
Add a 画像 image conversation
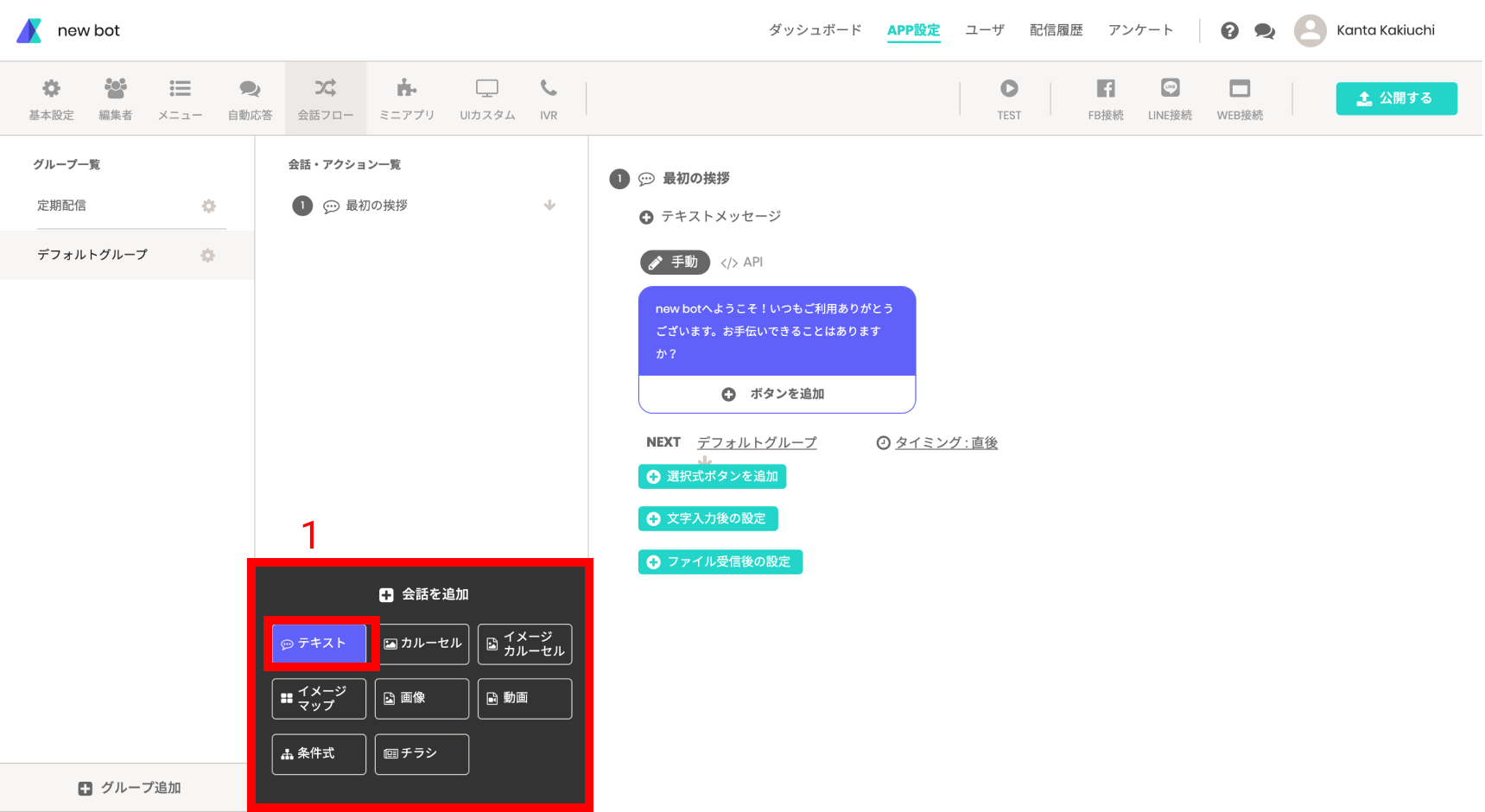tap(422, 699)
